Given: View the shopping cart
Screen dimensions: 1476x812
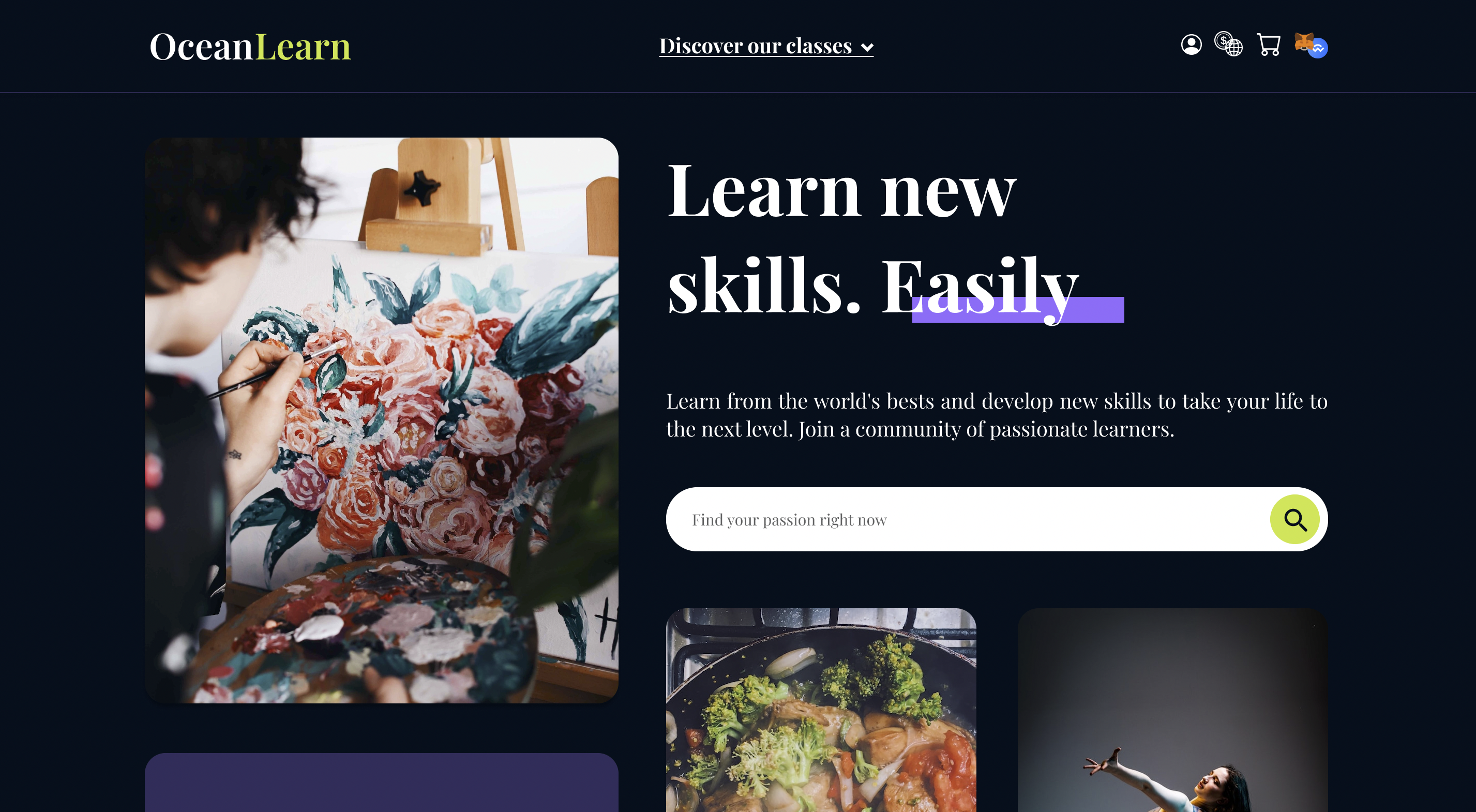Looking at the screenshot, I should 1269,44.
